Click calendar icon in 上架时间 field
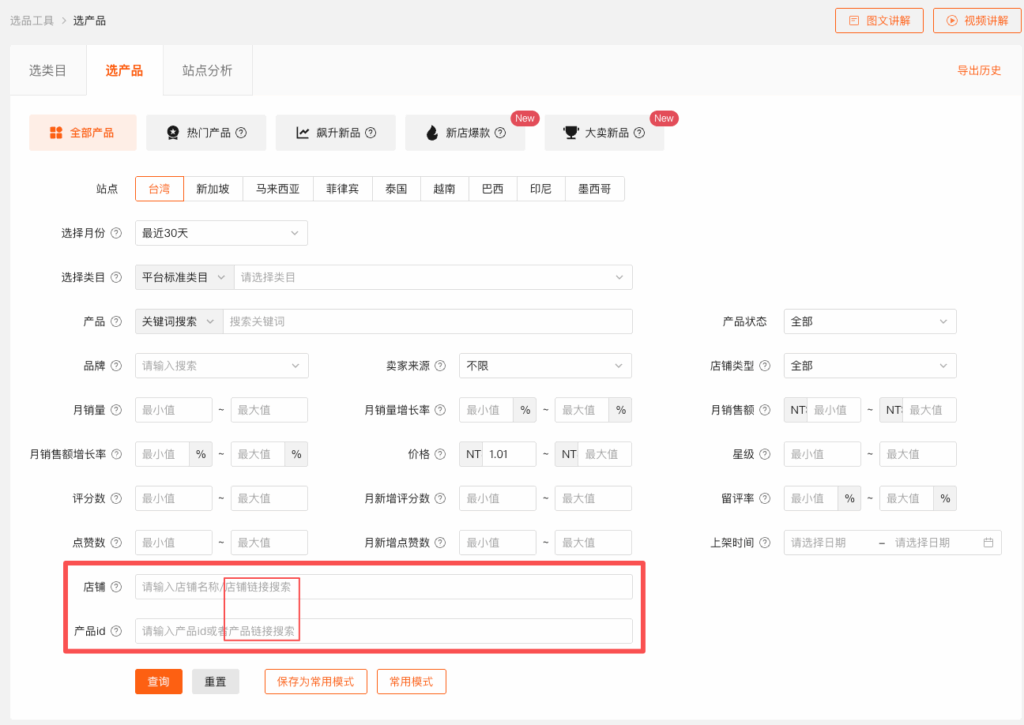The width and height of the screenshot is (1024, 725). click(x=988, y=543)
